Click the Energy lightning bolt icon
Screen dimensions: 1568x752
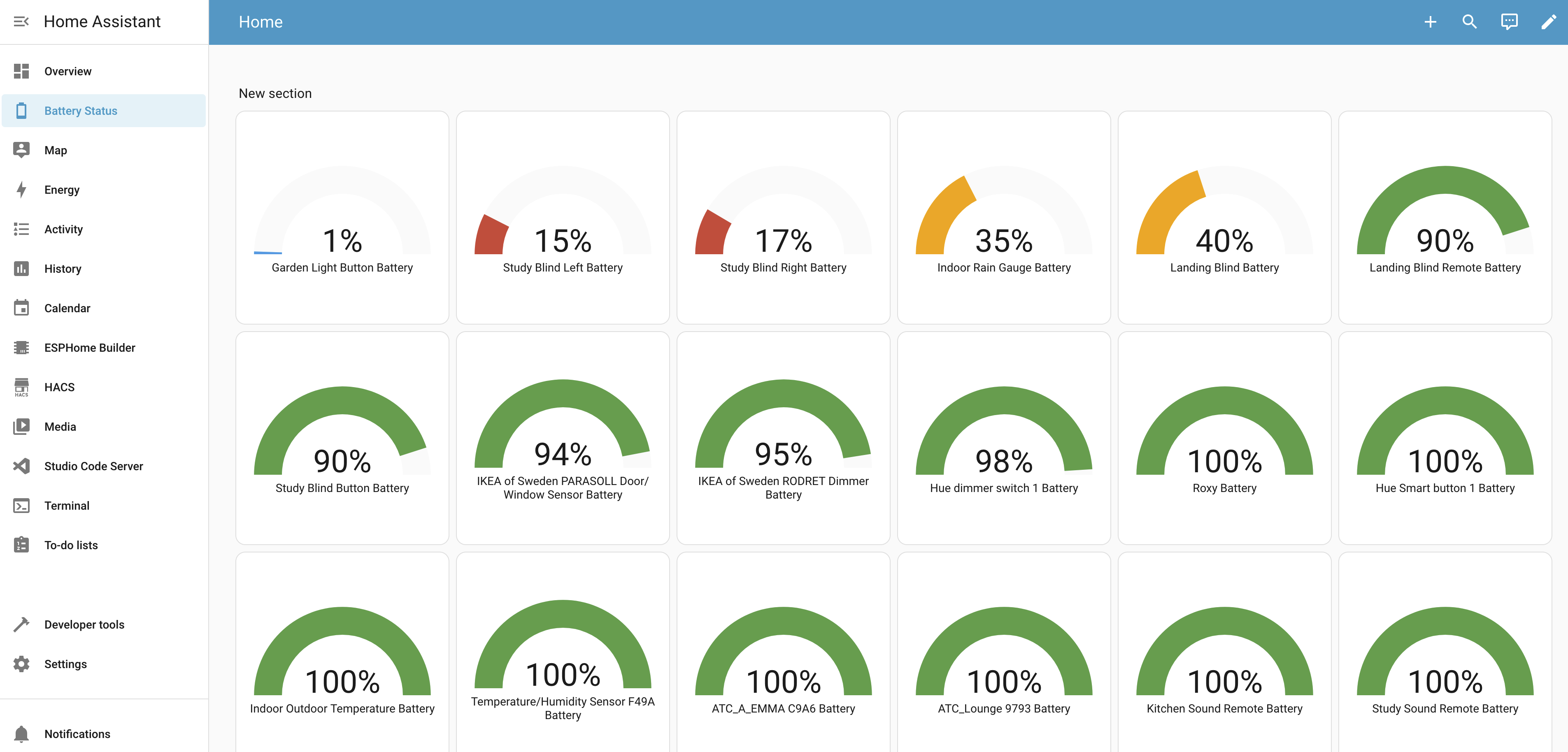click(21, 190)
